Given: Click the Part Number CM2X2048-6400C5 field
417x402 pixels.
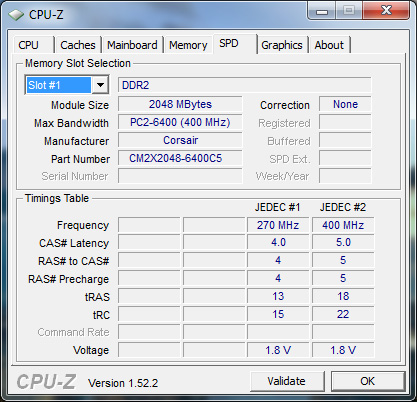Looking at the screenshot, I should (x=180, y=158).
